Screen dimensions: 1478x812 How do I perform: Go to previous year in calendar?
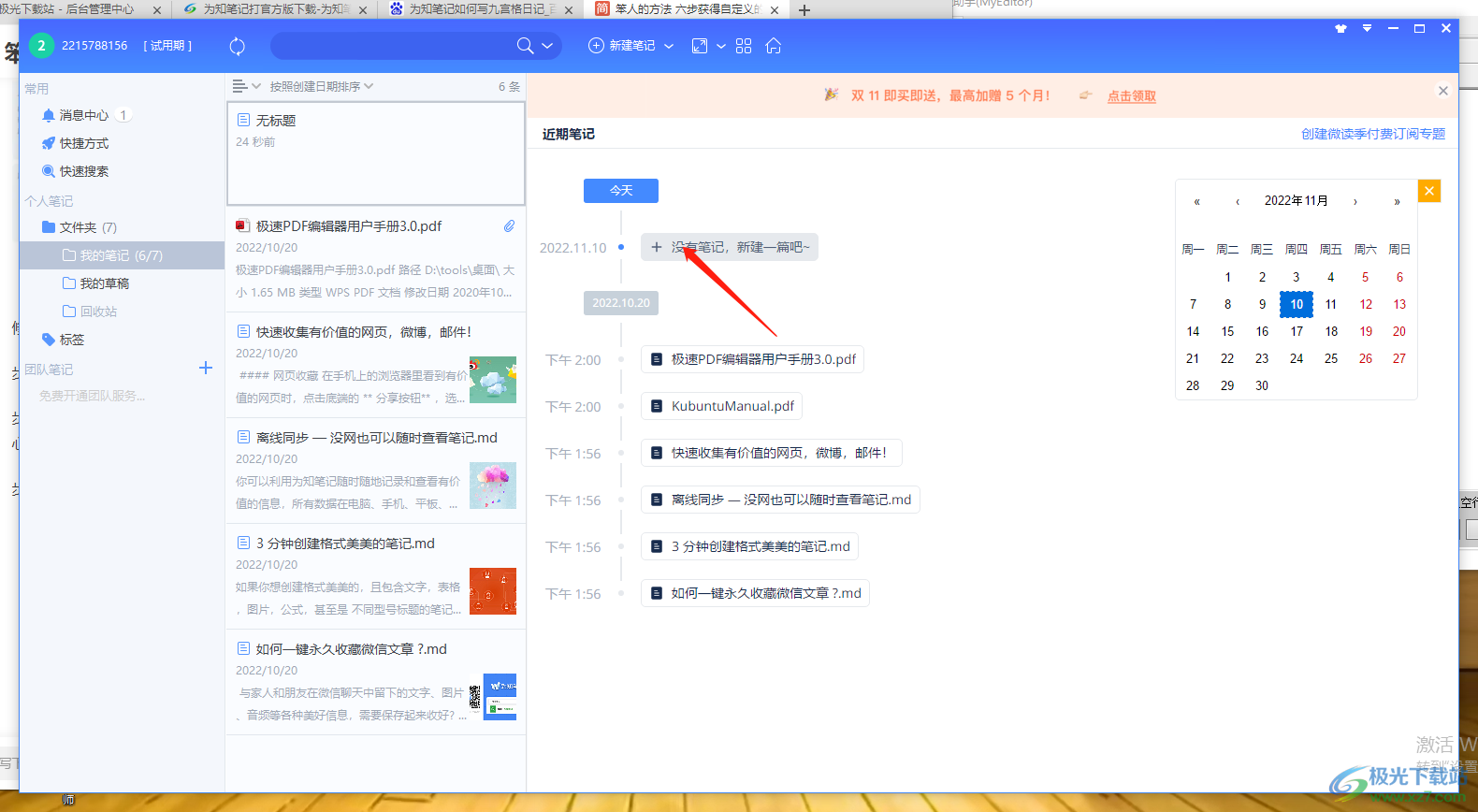pyautogui.click(x=1196, y=201)
